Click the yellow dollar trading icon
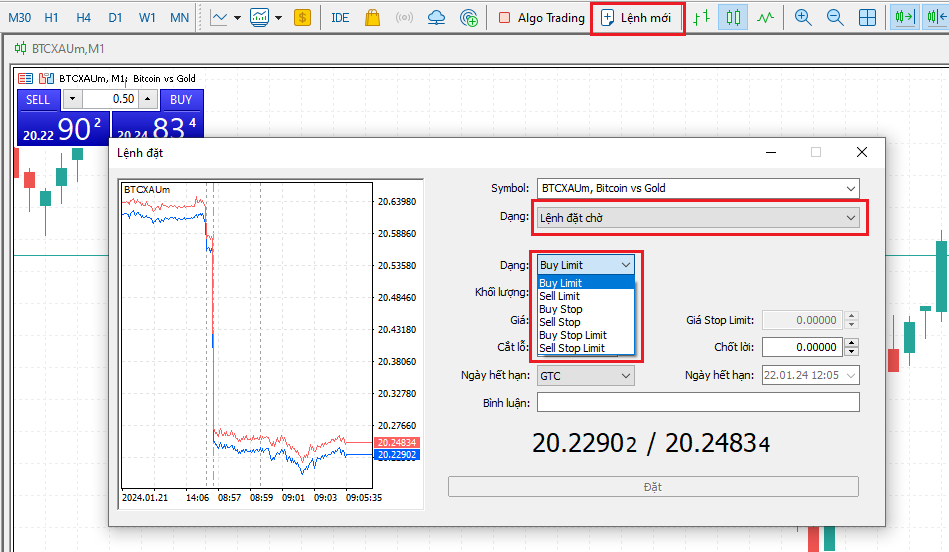The height and width of the screenshot is (552, 949). (x=302, y=18)
